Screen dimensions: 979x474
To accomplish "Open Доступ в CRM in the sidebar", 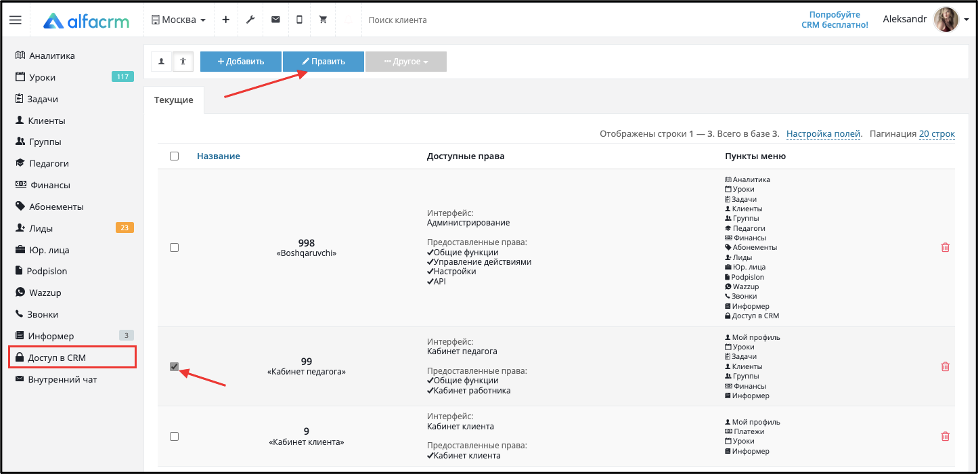I will click(x=72, y=357).
